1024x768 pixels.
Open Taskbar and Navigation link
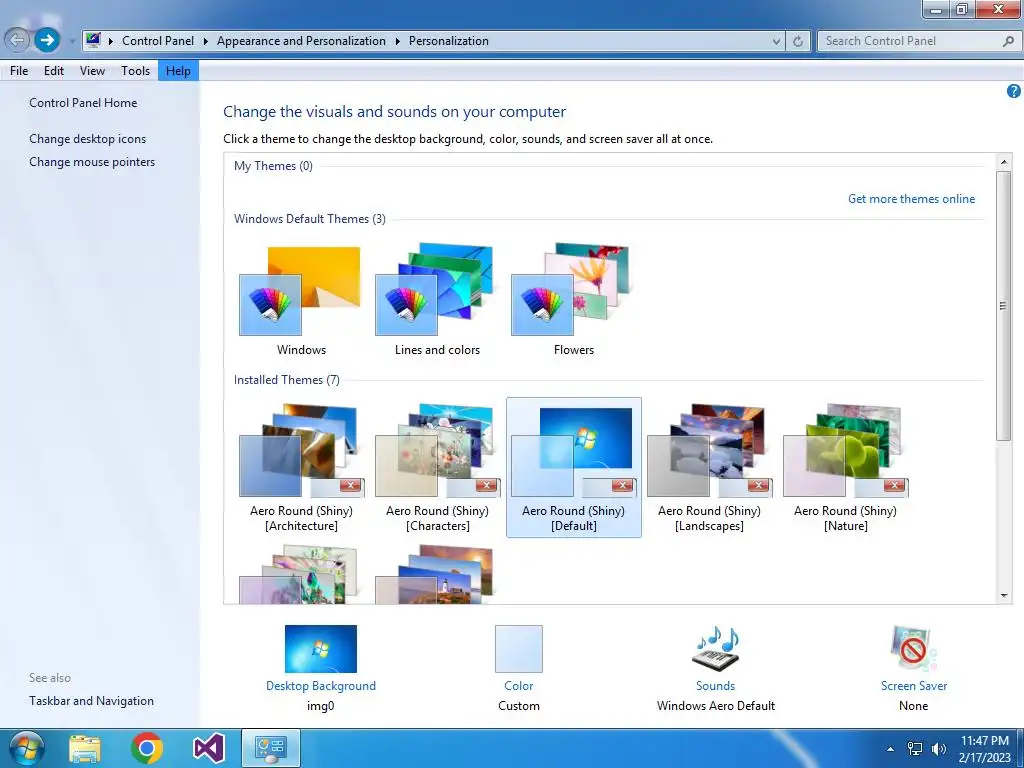pos(91,701)
